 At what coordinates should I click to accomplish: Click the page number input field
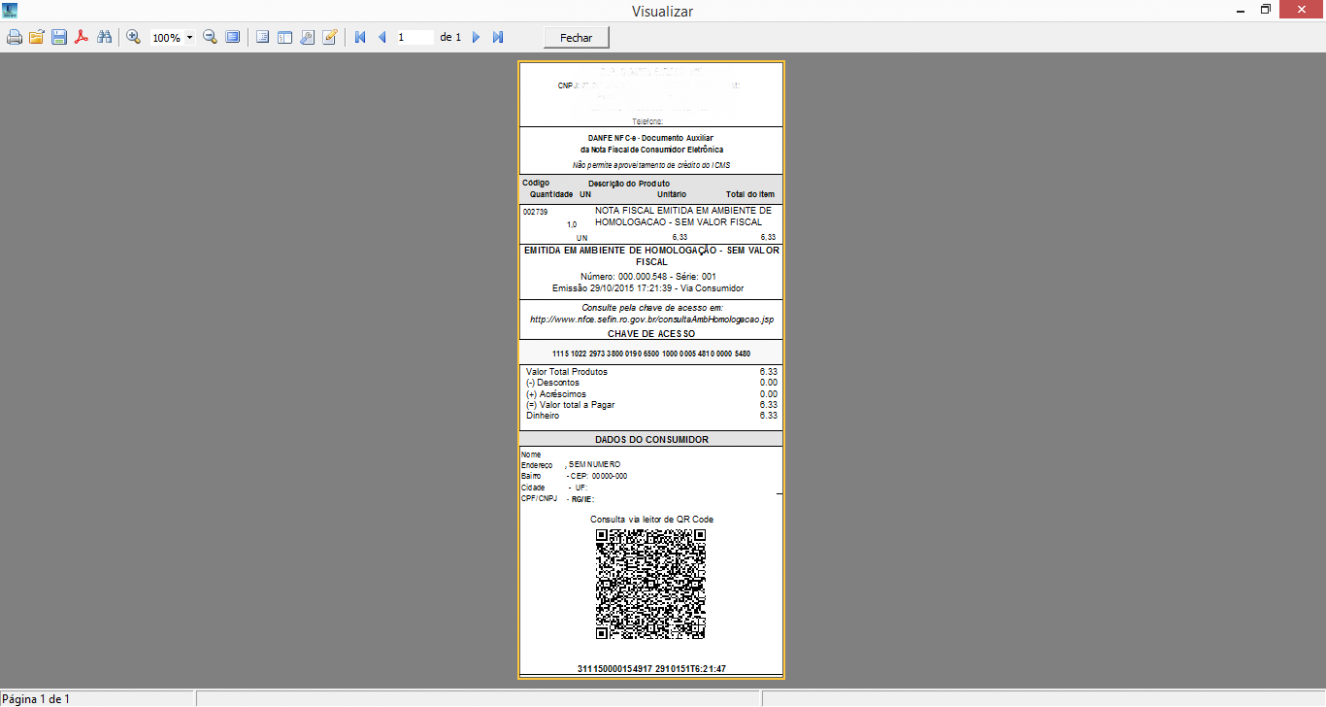tap(415, 37)
